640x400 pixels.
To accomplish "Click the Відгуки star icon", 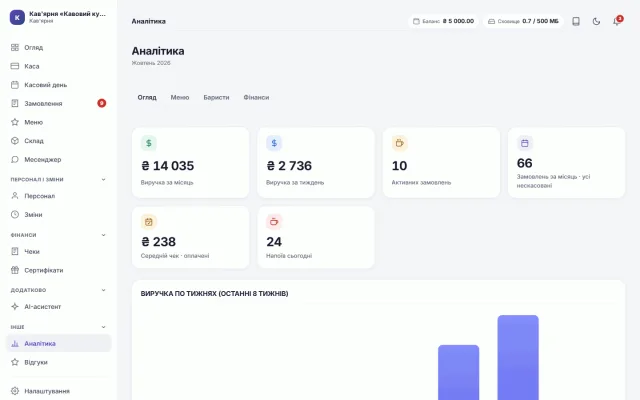I will click(15, 362).
